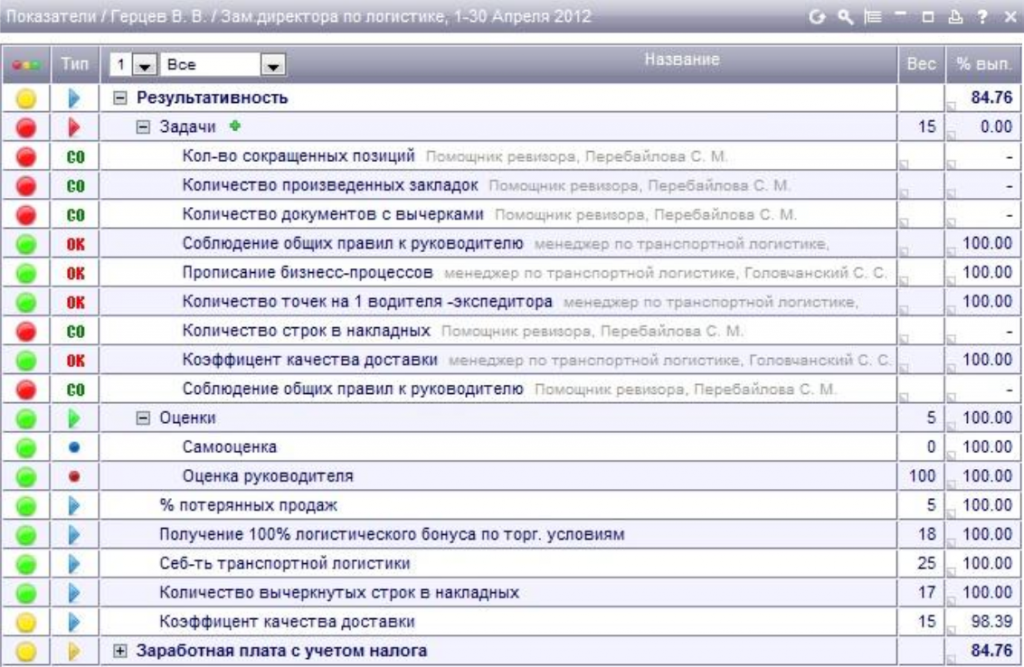Sort by the Вес column header

pos(921,63)
